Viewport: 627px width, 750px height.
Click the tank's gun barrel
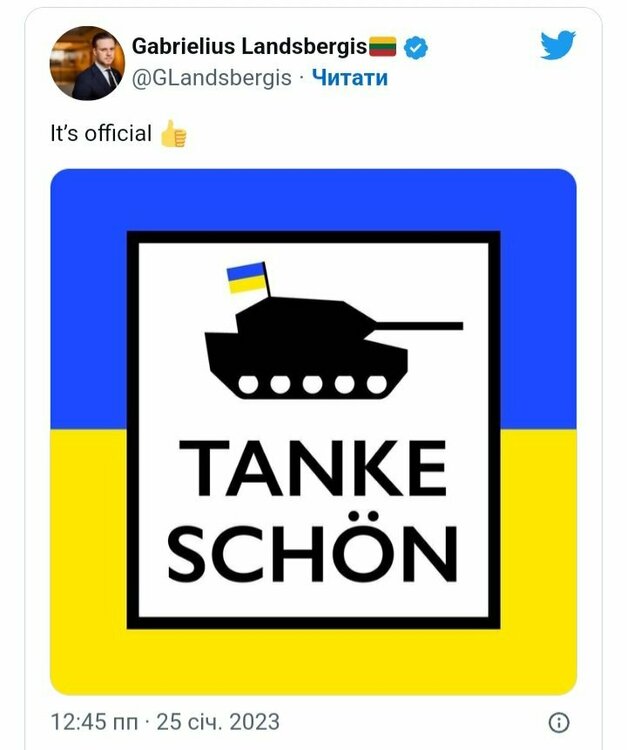pos(420,326)
